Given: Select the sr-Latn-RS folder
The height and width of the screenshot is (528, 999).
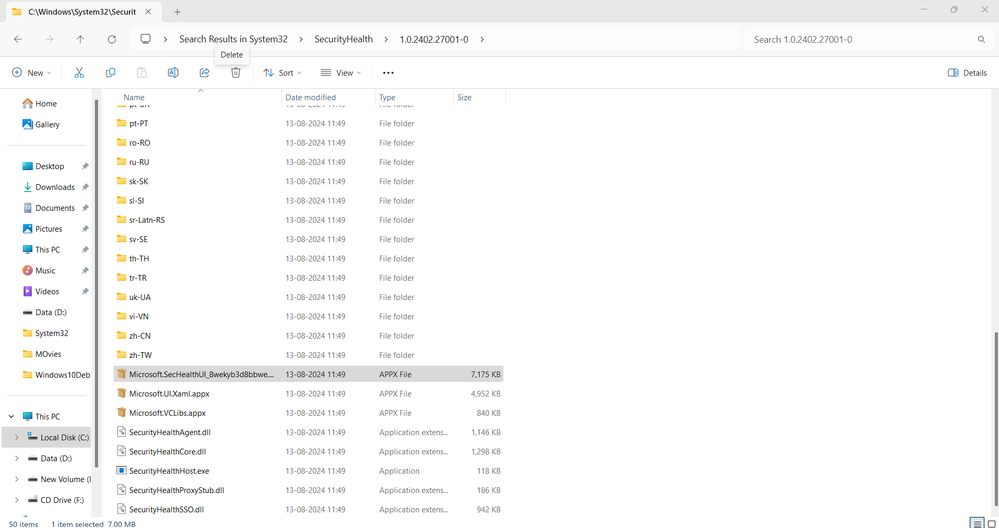Looking at the screenshot, I should [308, 220].
